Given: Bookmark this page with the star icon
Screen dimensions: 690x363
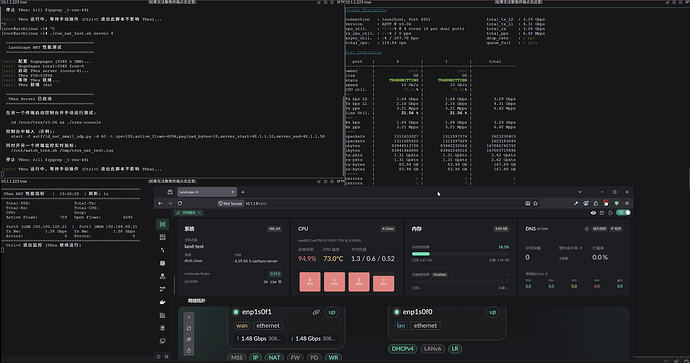Looking at the screenshot, I should 536,203.
